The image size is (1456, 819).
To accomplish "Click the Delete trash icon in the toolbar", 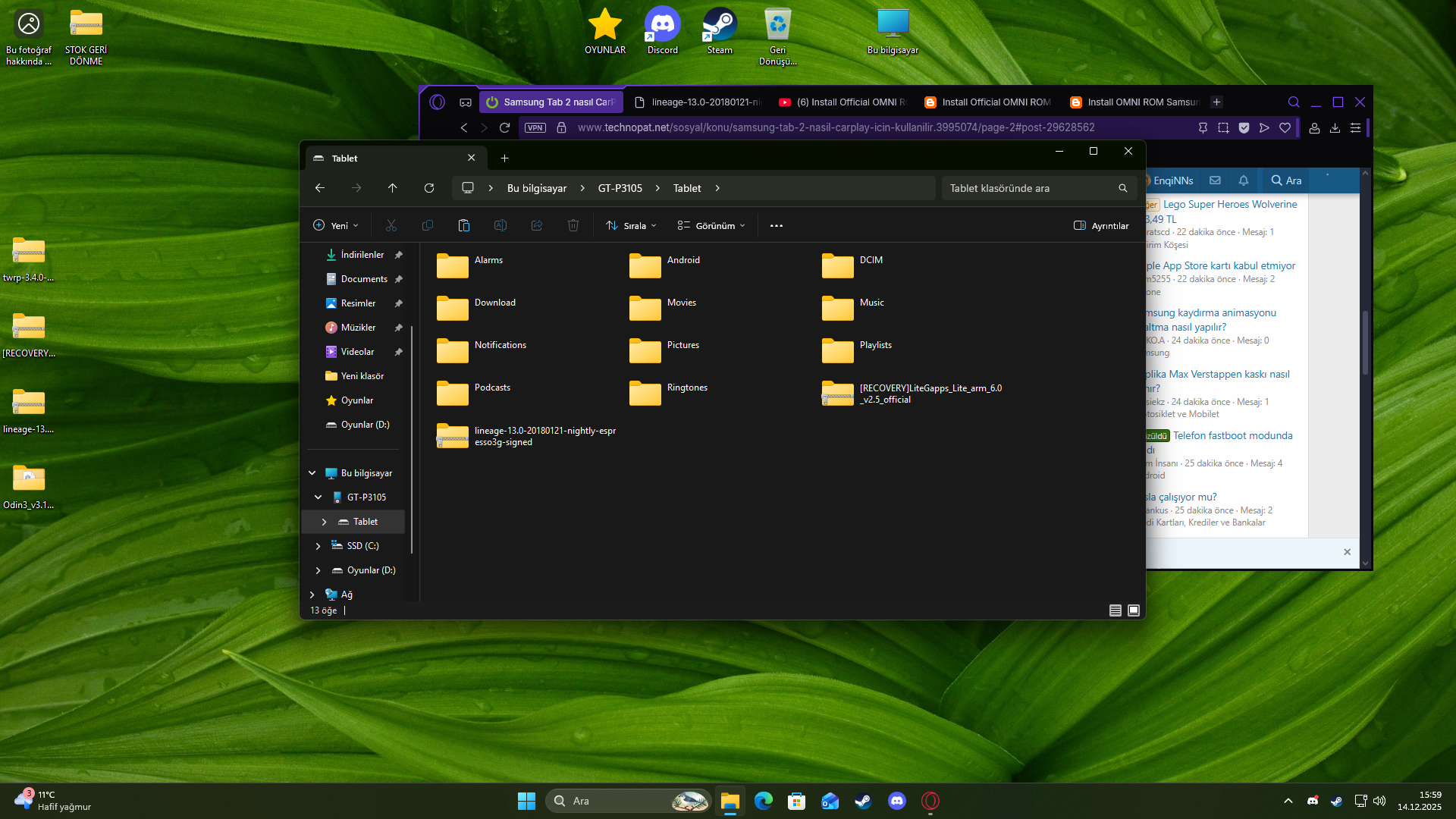I will point(573,225).
